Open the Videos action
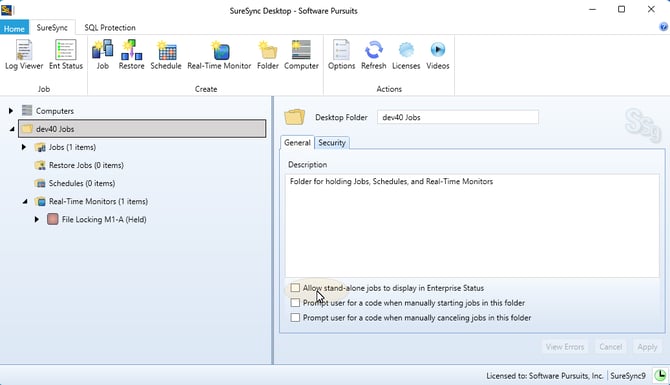 [x=438, y=55]
